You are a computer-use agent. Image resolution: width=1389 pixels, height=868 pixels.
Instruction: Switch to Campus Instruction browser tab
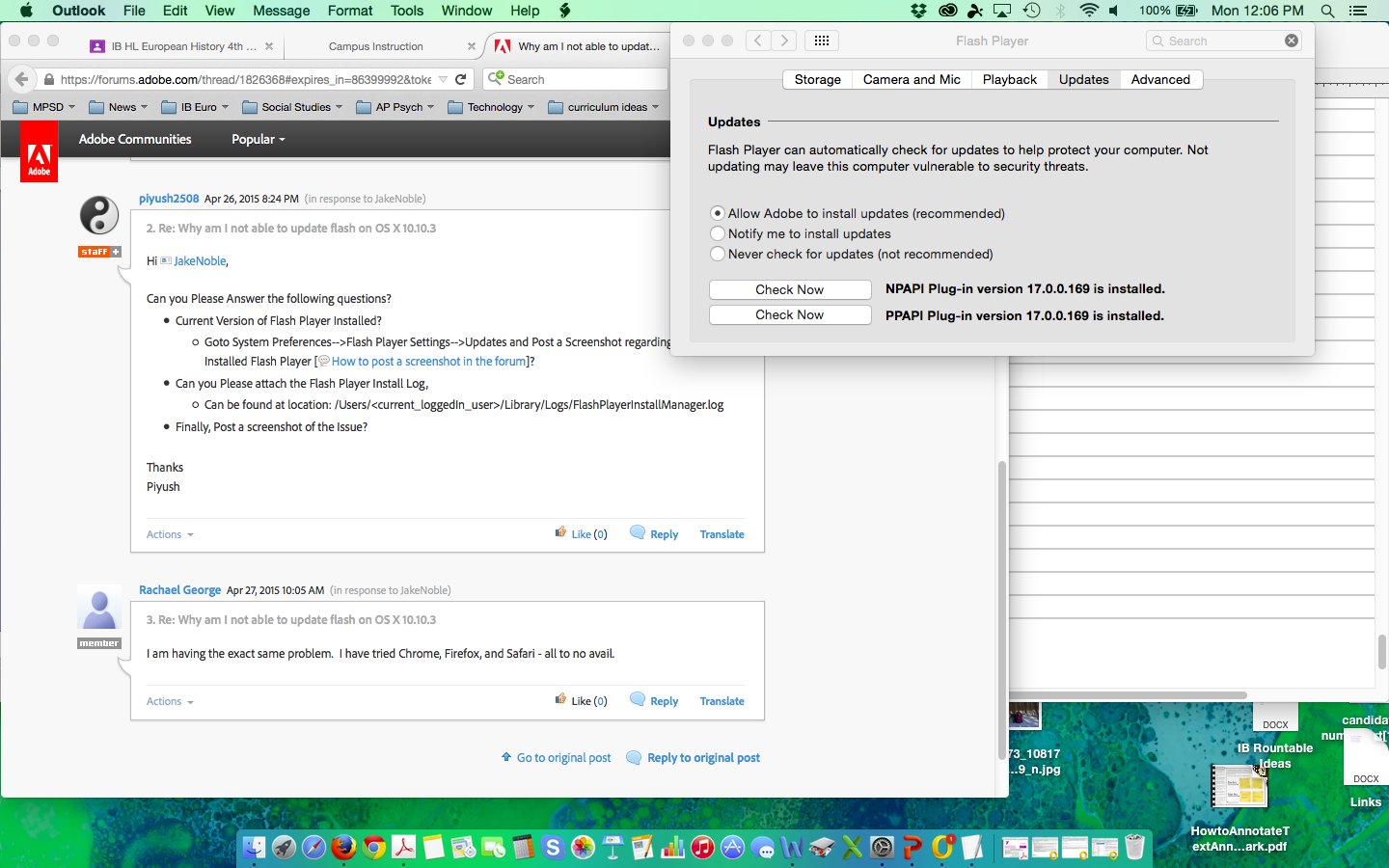click(376, 46)
